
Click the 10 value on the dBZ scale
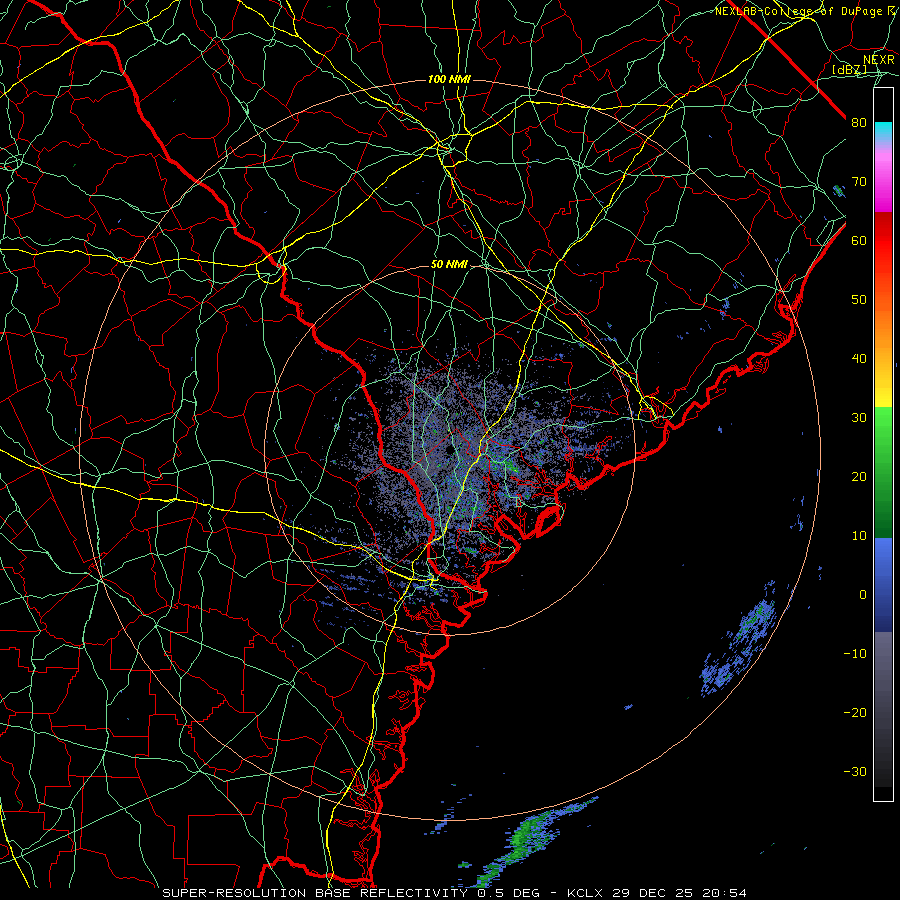tap(859, 536)
